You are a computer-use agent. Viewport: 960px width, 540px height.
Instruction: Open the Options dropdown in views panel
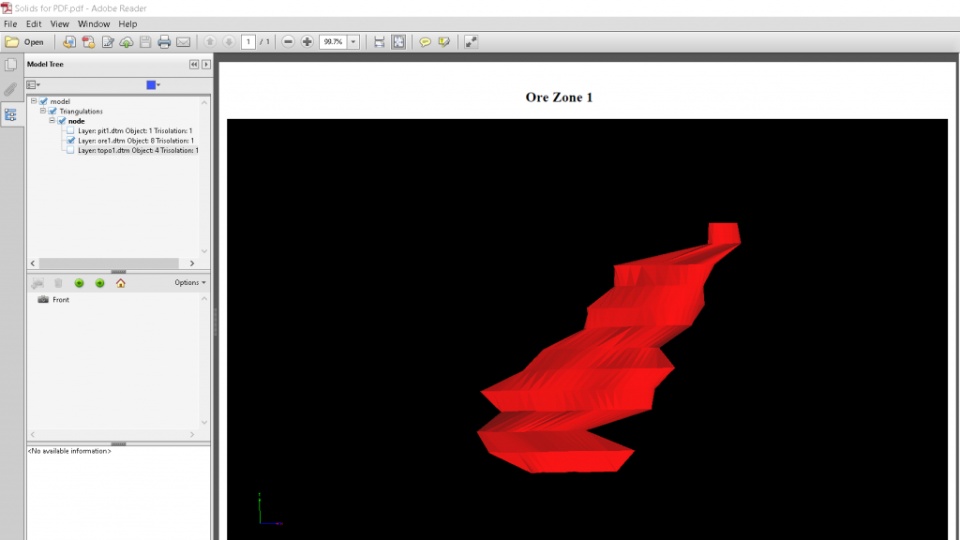click(x=190, y=282)
